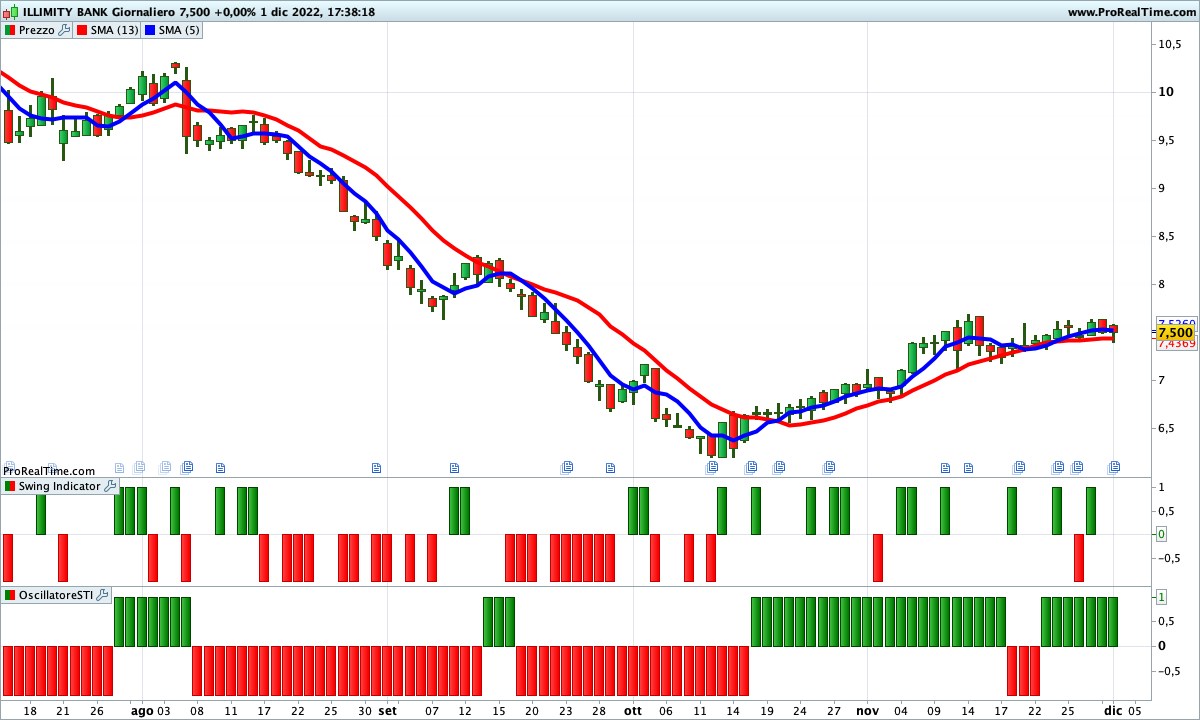Click the OscillatoreSTI value tag 1

click(x=1161, y=597)
